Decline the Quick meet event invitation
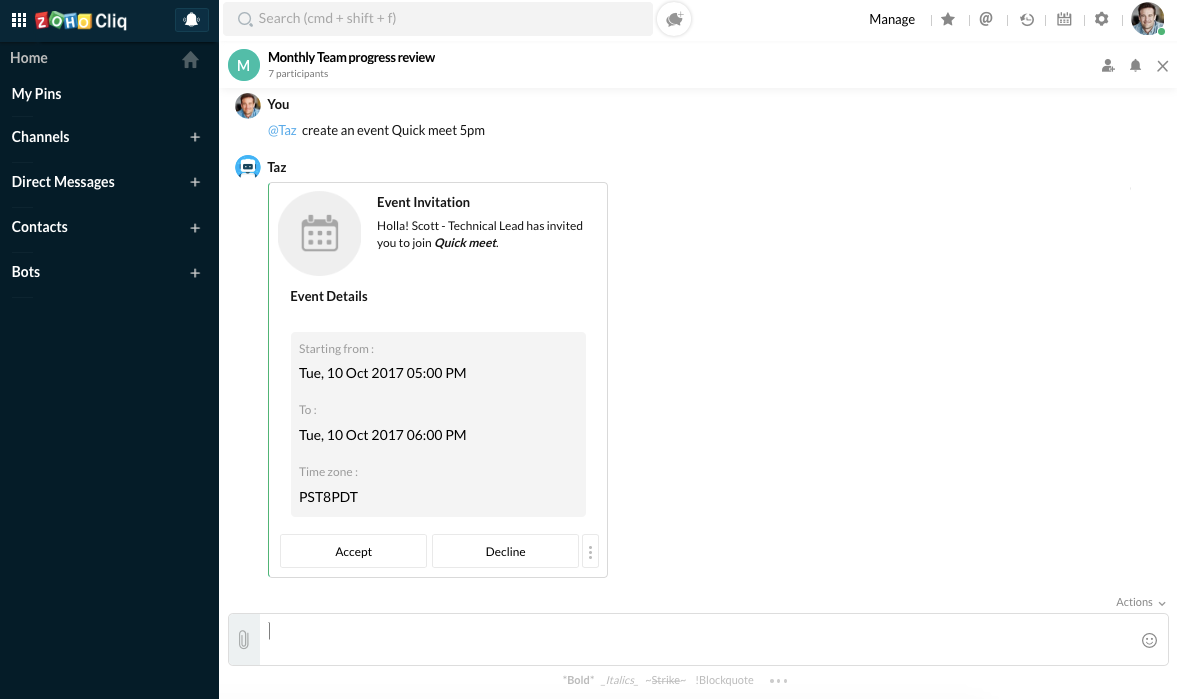The width and height of the screenshot is (1177, 699). [505, 551]
